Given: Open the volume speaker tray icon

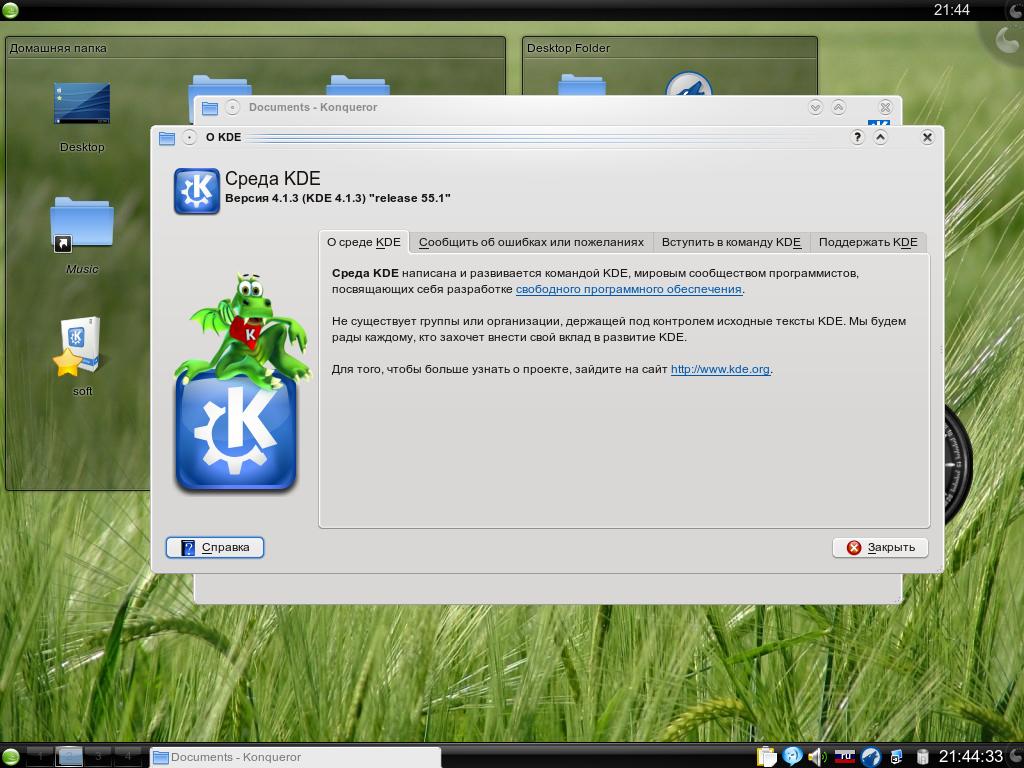Looking at the screenshot, I should (x=818, y=757).
